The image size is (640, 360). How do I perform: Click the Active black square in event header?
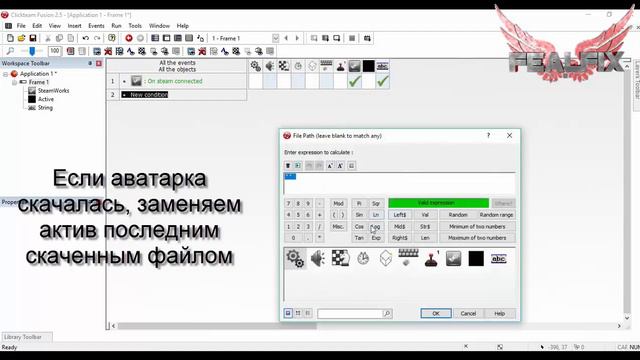(368, 66)
